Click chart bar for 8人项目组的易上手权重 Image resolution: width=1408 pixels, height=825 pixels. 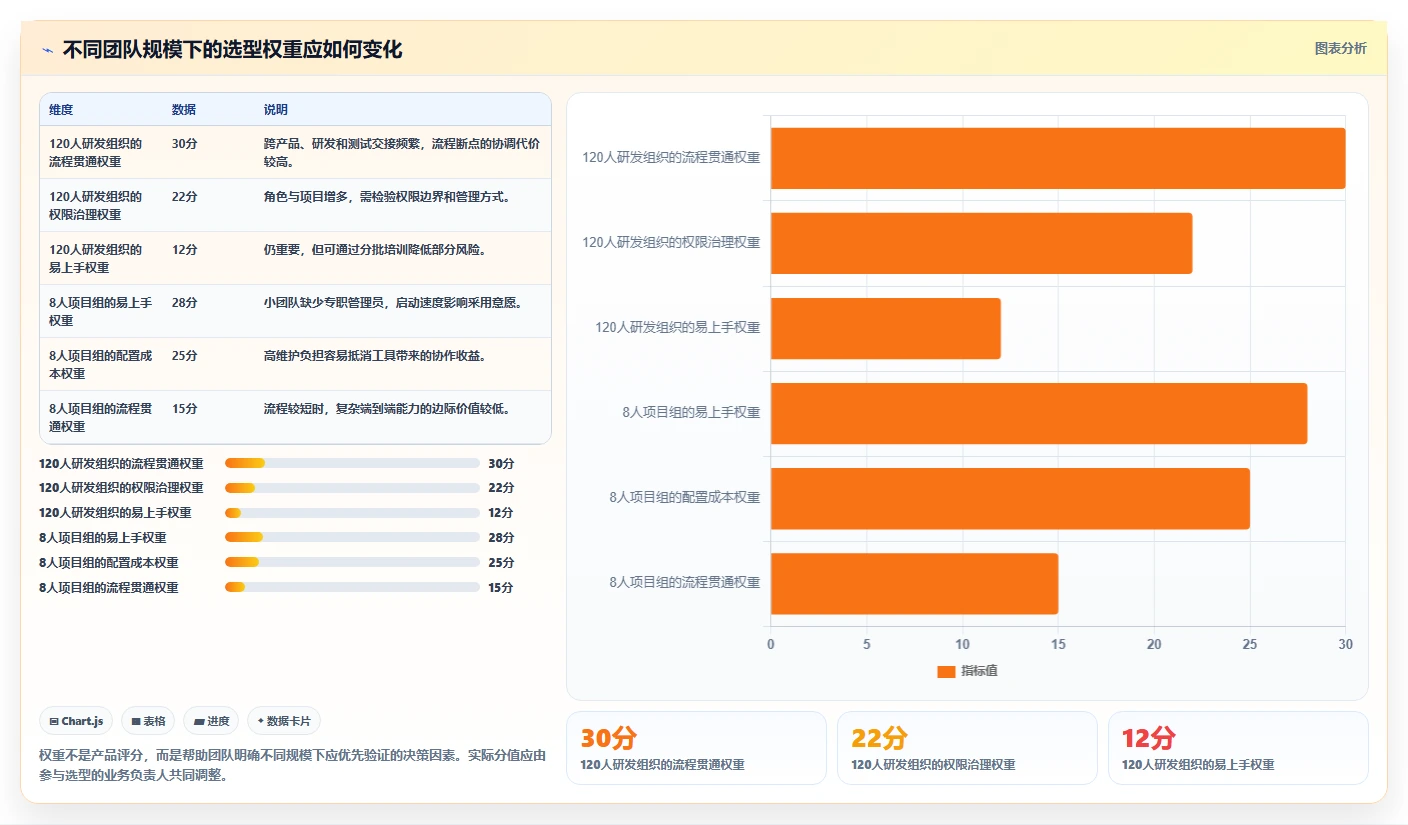[1039, 413]
